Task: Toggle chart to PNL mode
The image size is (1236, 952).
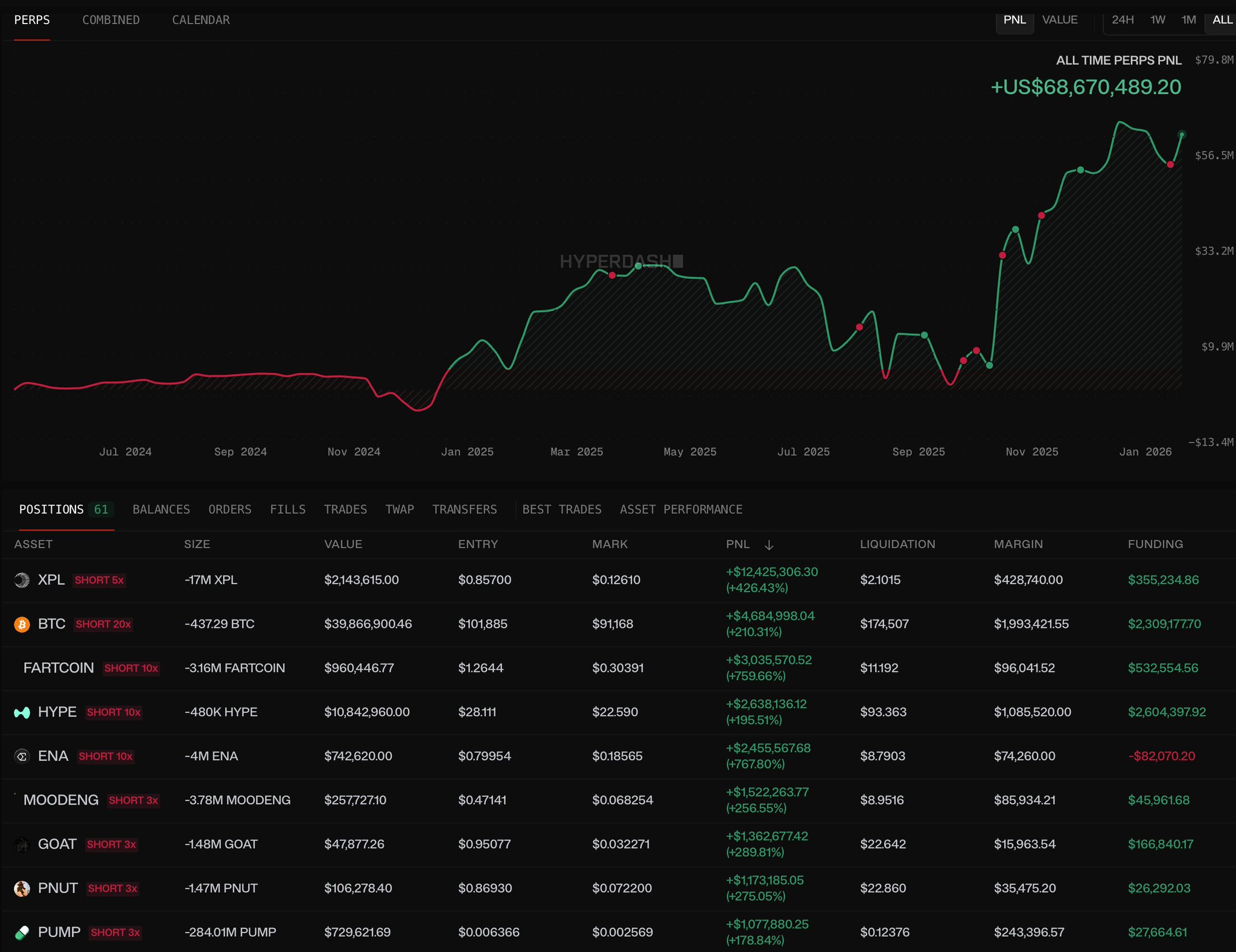Action: pos(1015,20)
